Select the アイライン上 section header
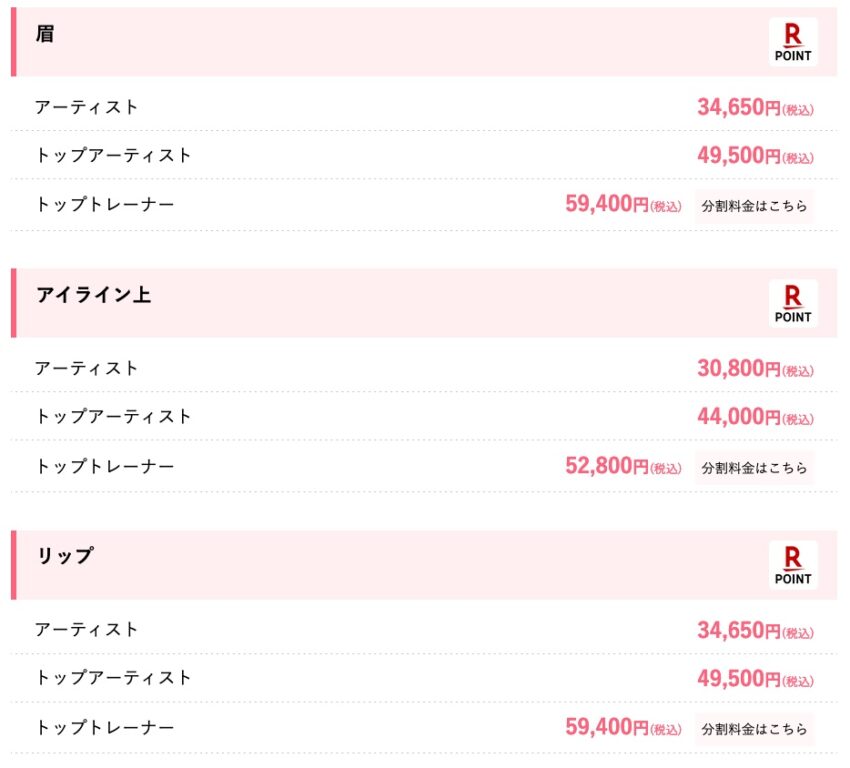The image size is (850, 768). (424, 304)
